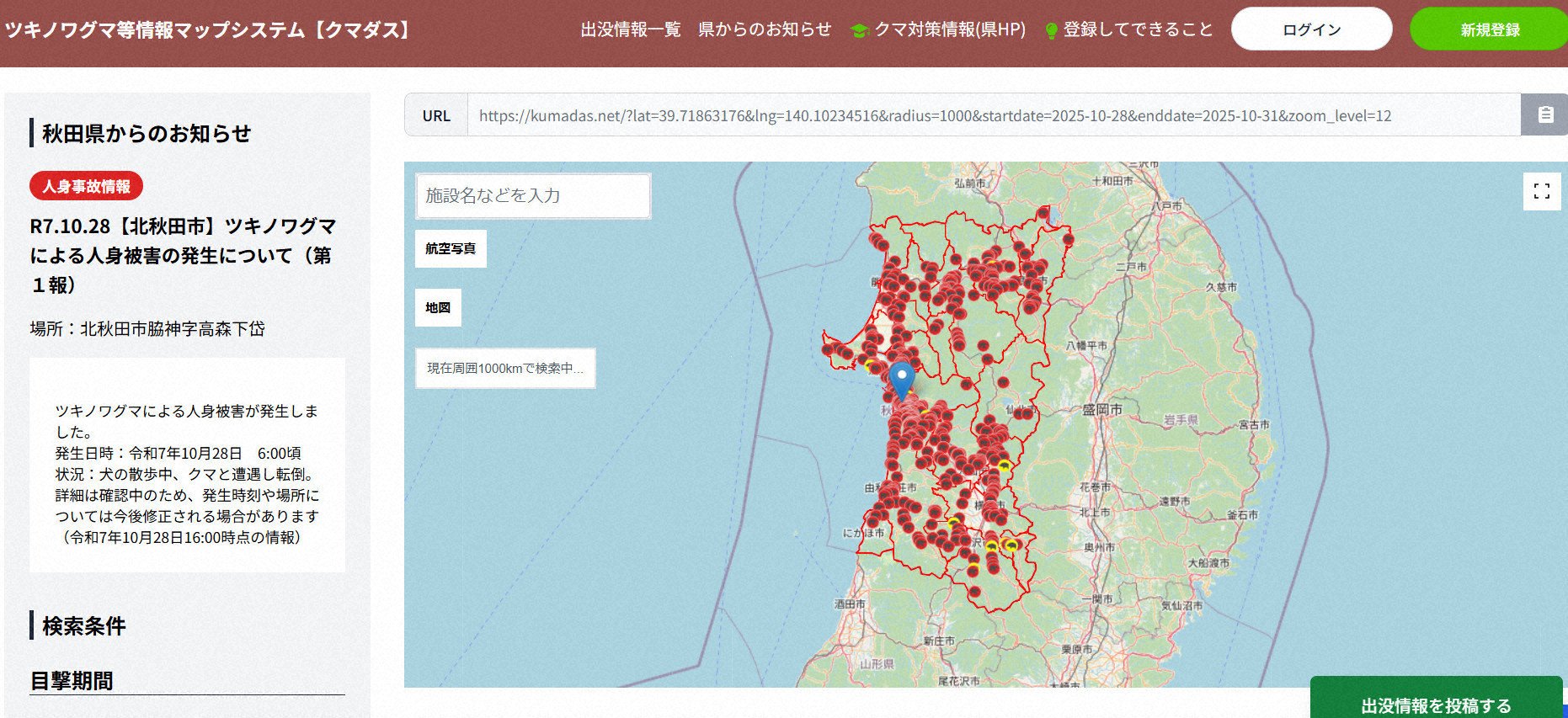Open 出没情報一覧 menu item
This screenshot has width=1568, height=718.
(630, 29)
